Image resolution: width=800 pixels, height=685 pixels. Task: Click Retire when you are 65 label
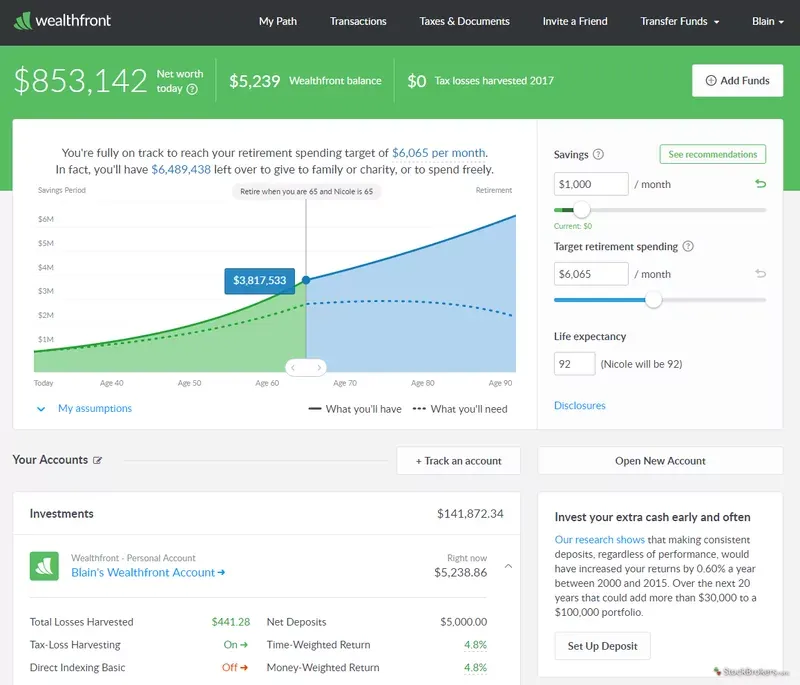click(306, 192)
